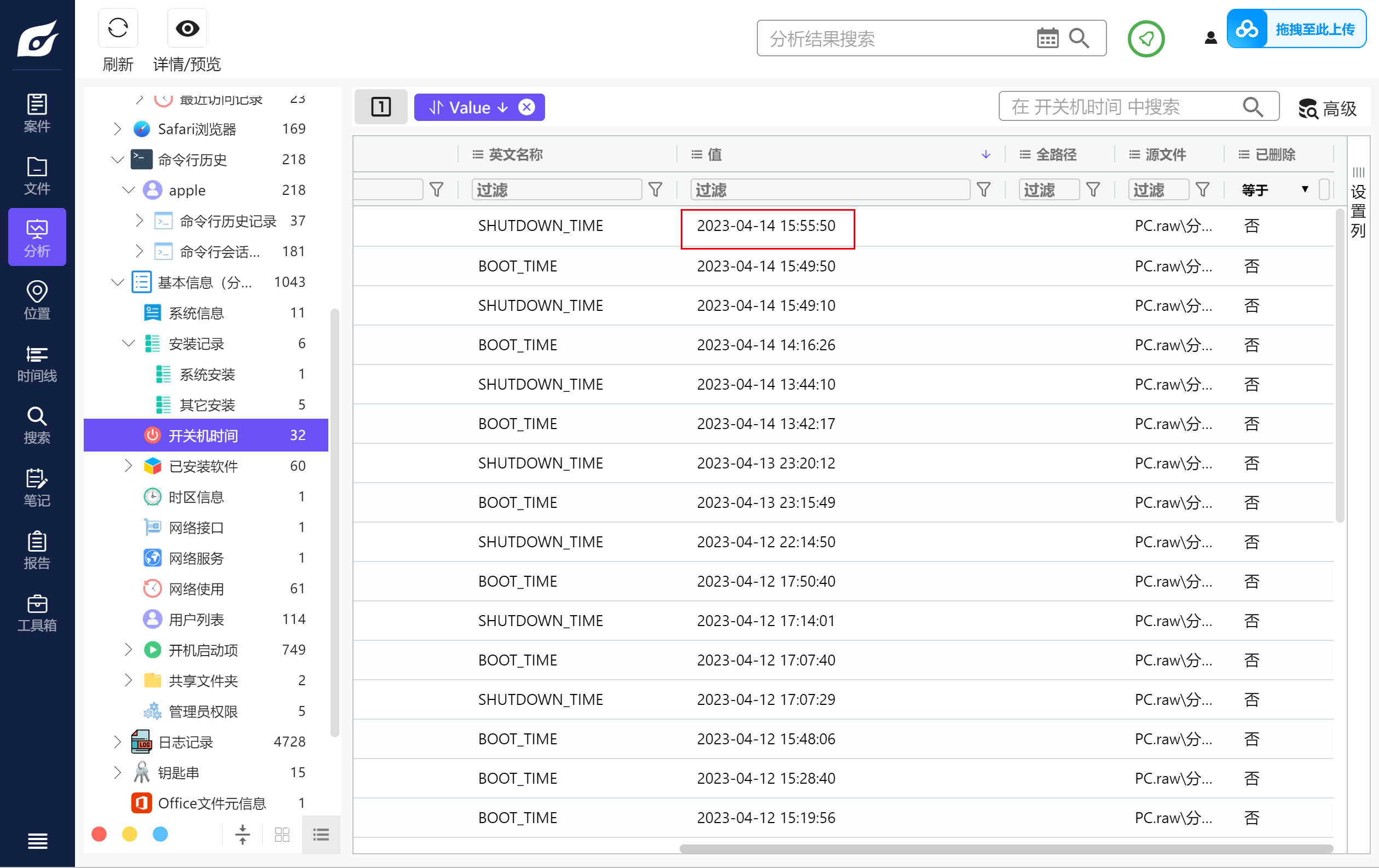Viewport: 1379px width, 868px height.
Task: Expand the 命令行历史记录 node
Action: 139,221
